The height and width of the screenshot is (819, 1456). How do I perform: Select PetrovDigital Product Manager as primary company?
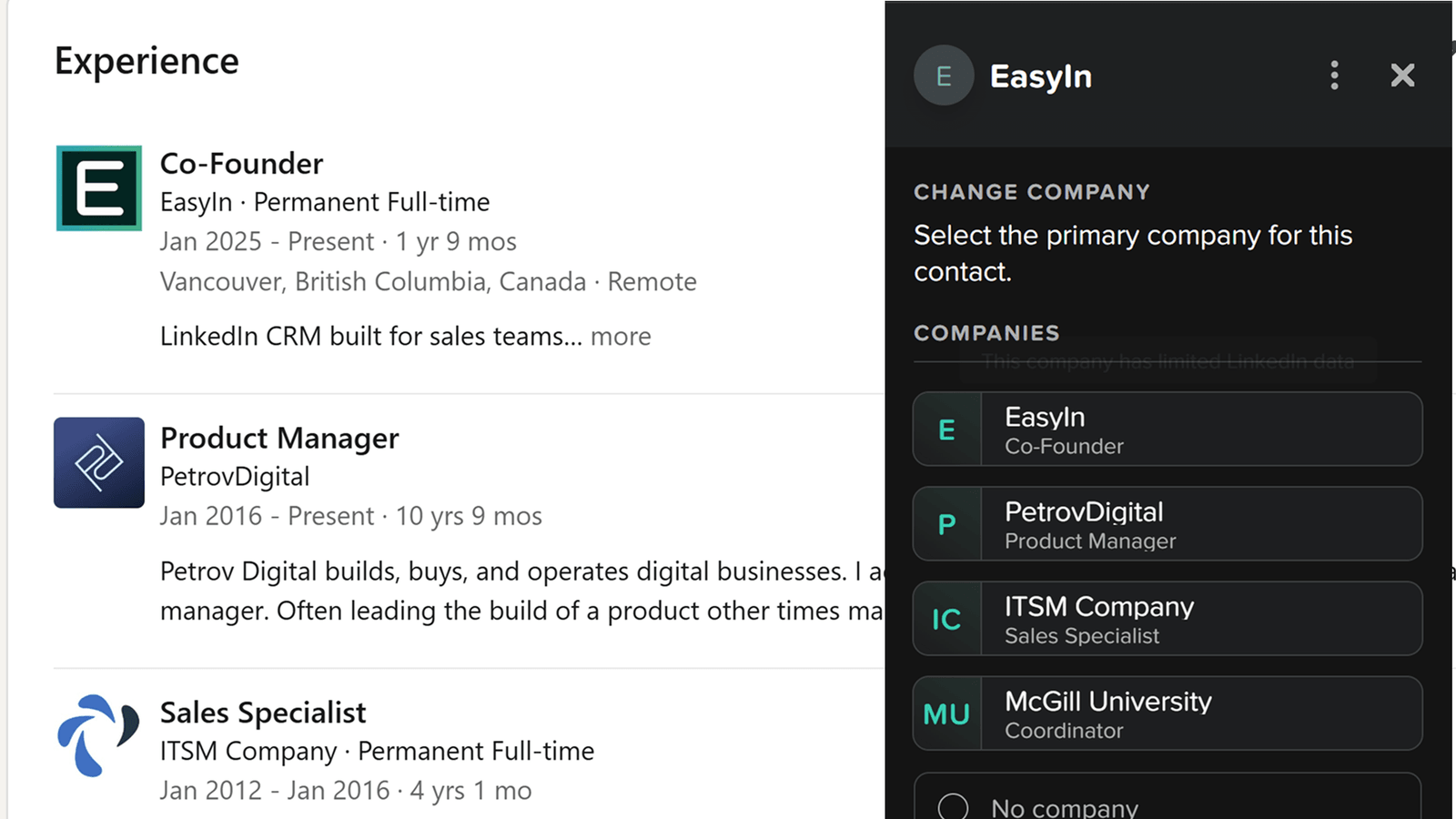coord(1168,524)
